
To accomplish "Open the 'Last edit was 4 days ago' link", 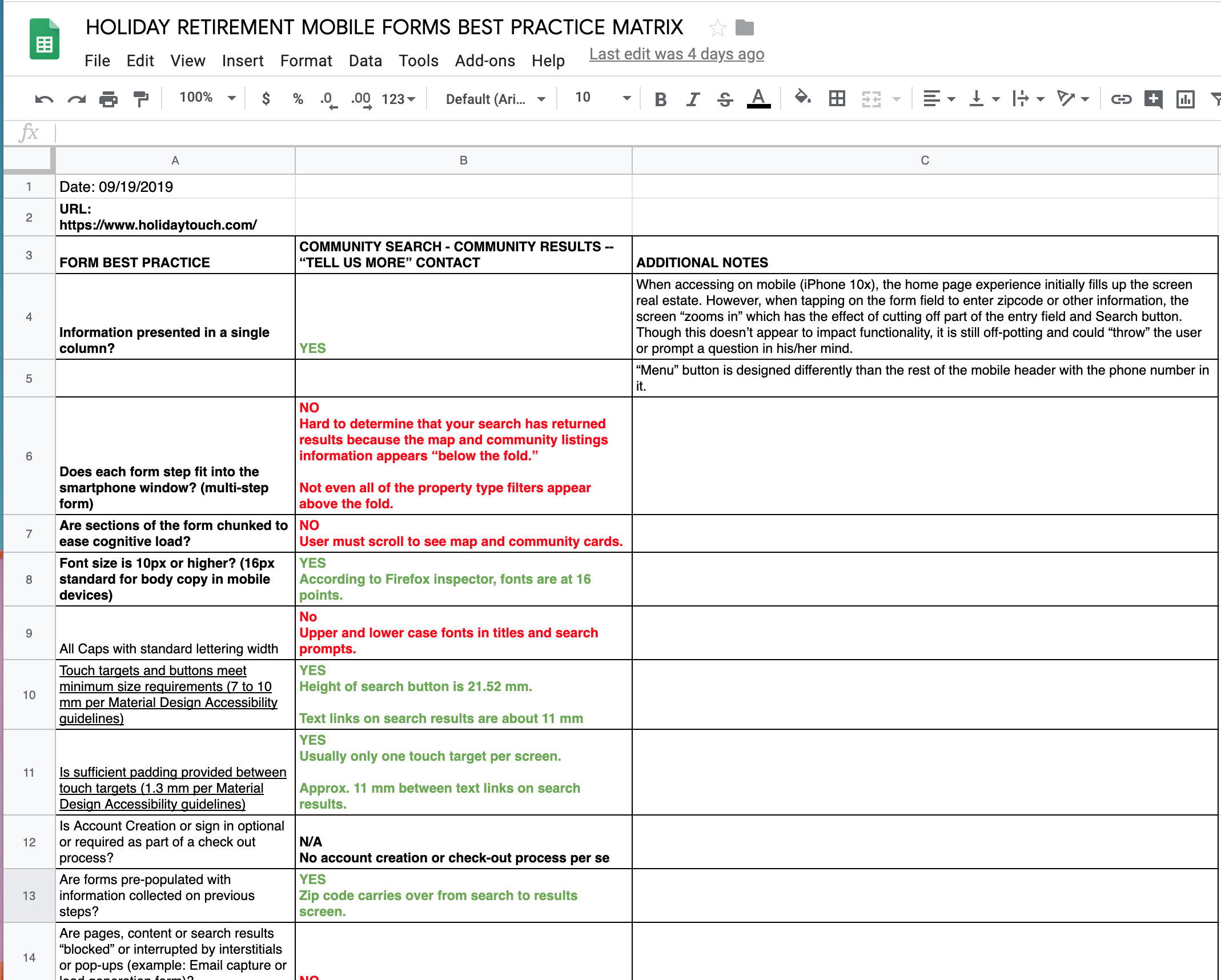I will coord(677,54).
